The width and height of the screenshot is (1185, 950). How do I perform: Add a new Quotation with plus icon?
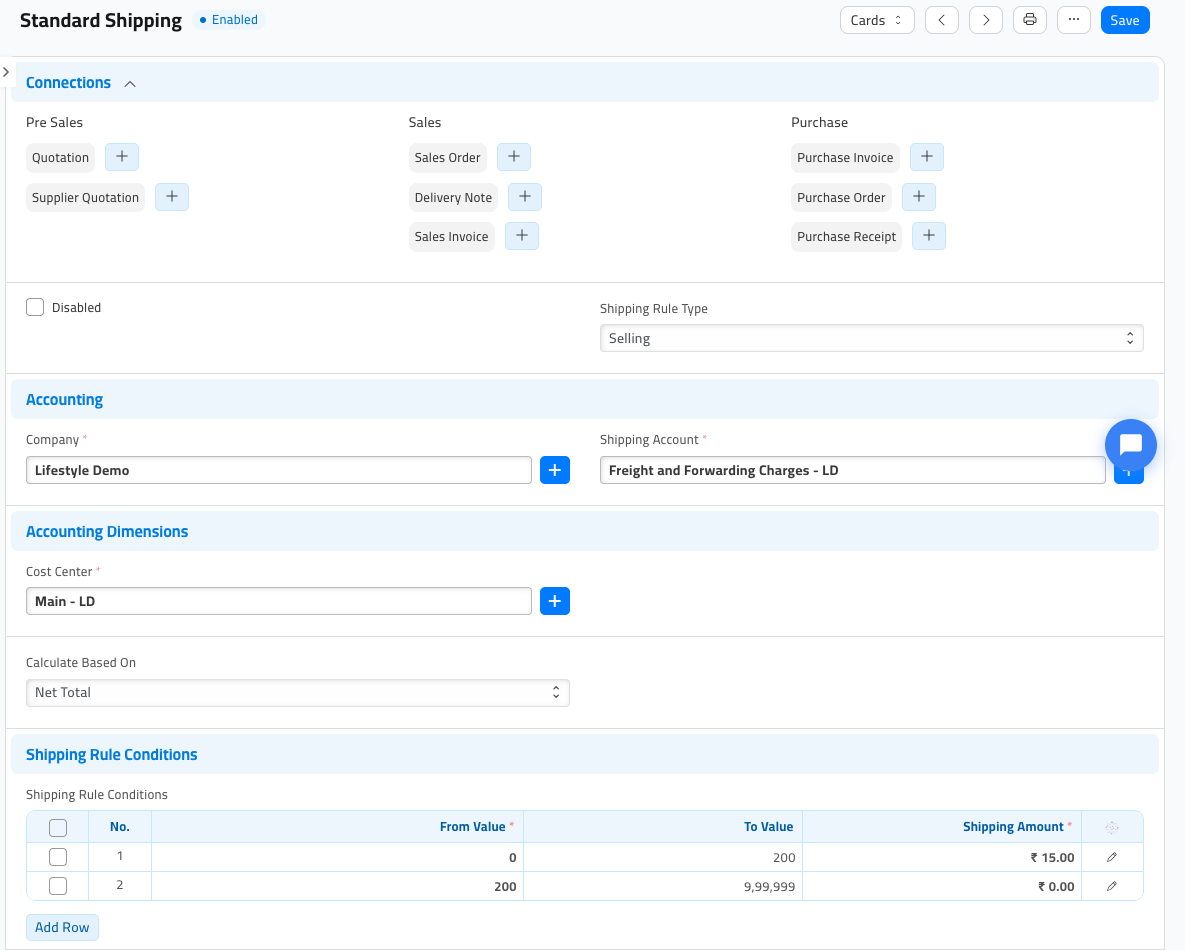point(122,157)
